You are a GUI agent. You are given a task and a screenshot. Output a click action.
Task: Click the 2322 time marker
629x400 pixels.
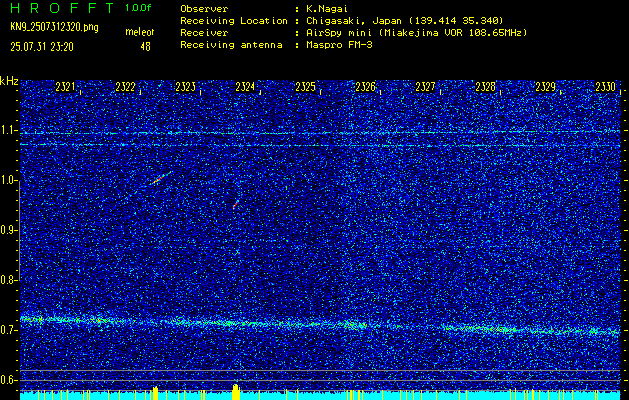125,87
